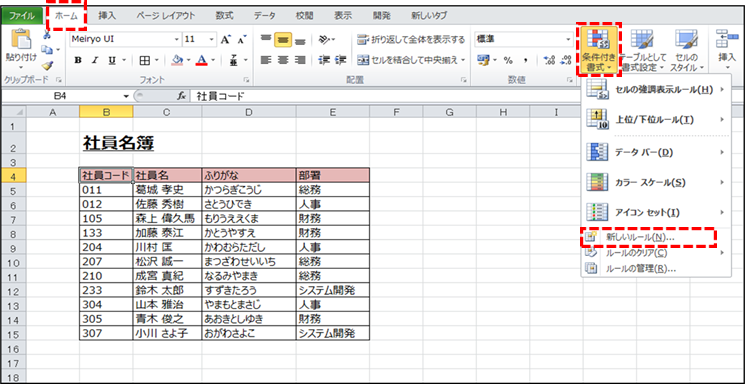Click the accounting currency format icon
Viewport: 745px width, 384px height.
click(483, 60)
